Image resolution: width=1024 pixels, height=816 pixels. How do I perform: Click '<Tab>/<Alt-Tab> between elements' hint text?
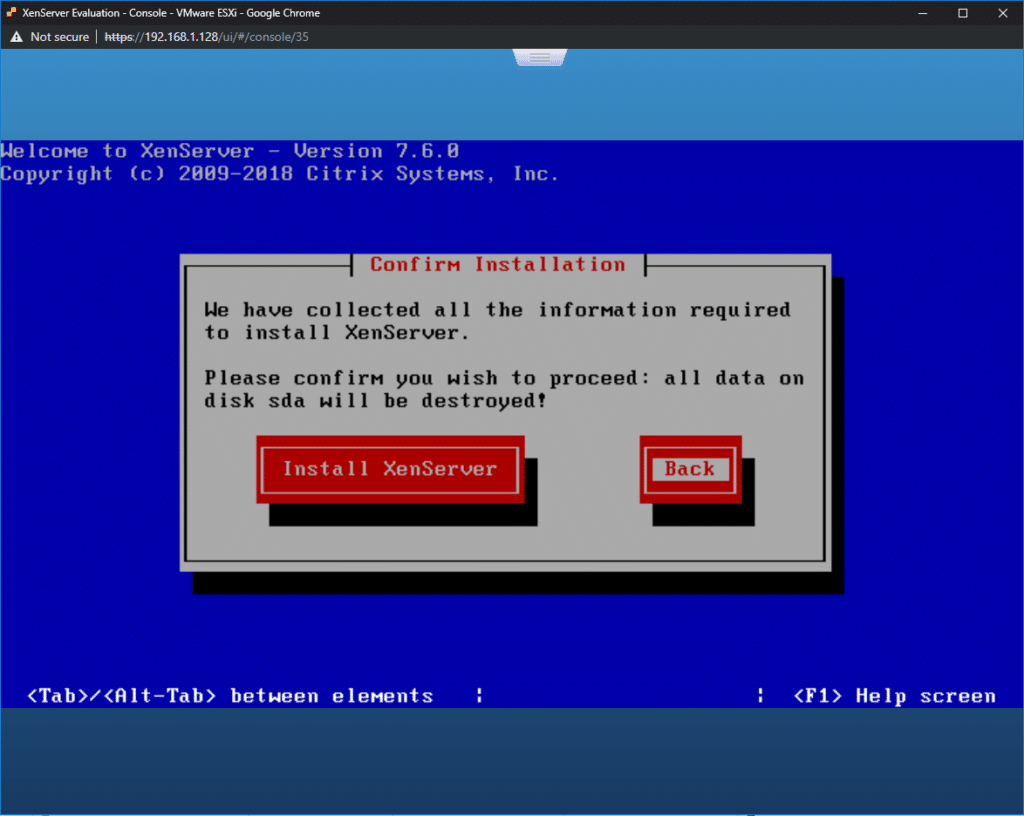pos(230,696)
